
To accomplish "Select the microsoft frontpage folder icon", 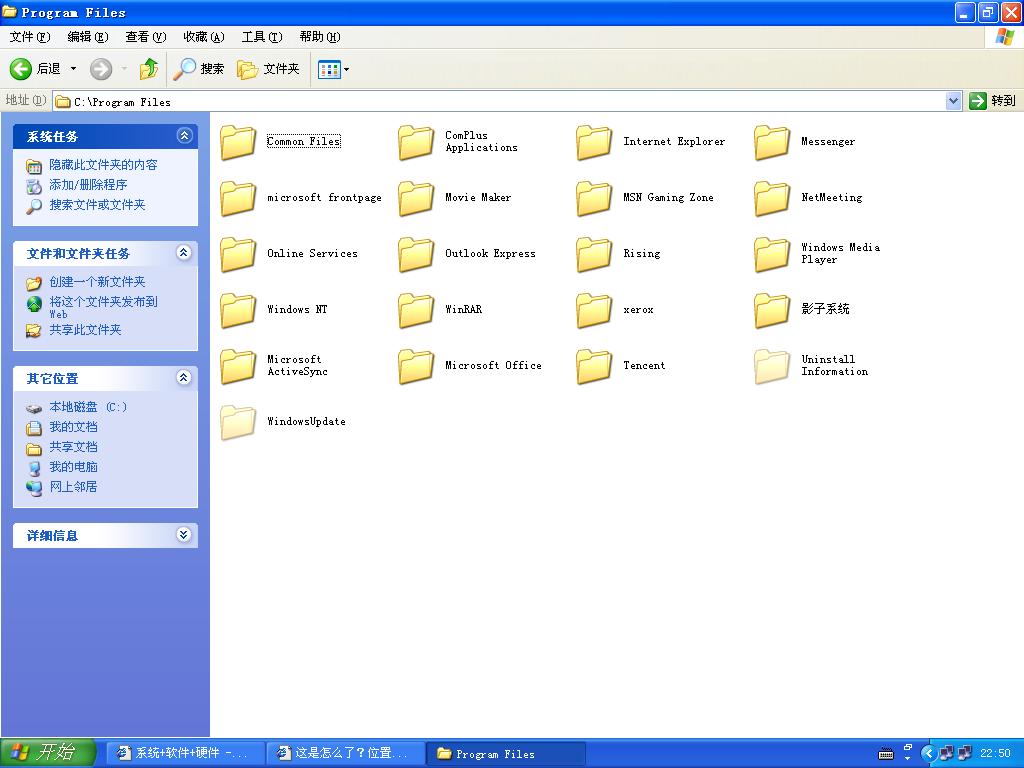I will coord(238,198).
